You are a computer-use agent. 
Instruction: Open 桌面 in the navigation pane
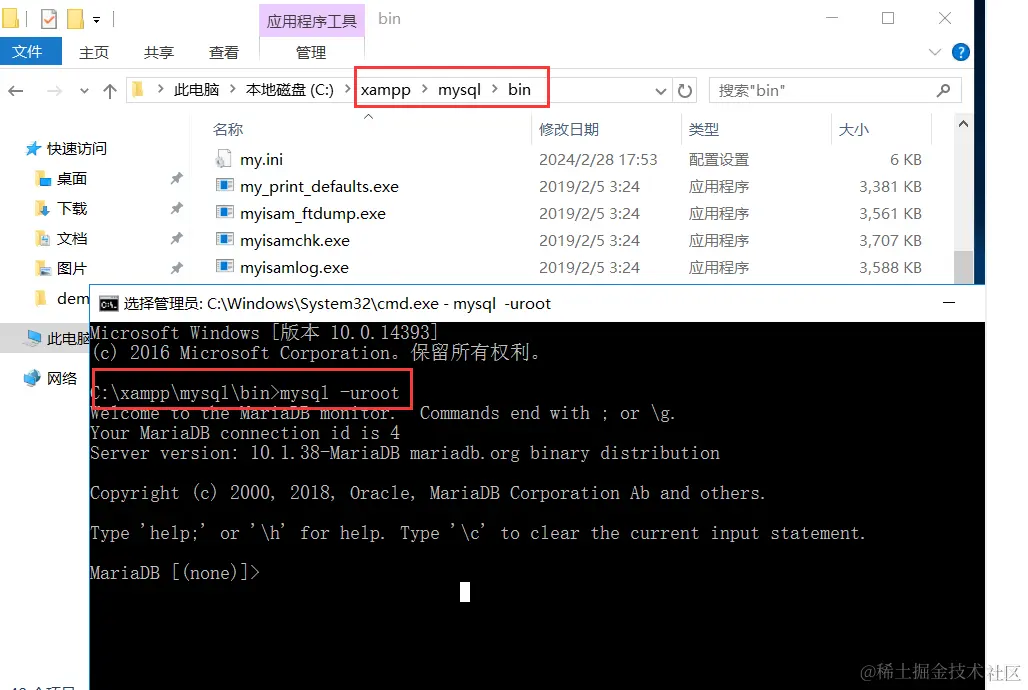tap(72, 178)
